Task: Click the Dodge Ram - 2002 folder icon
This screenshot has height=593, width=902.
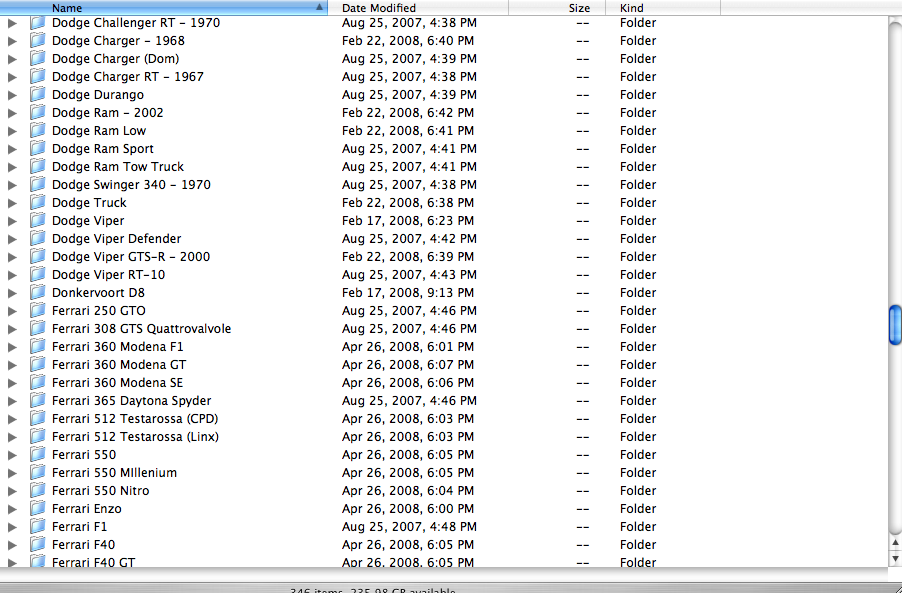Action: [x=38, y=113]
